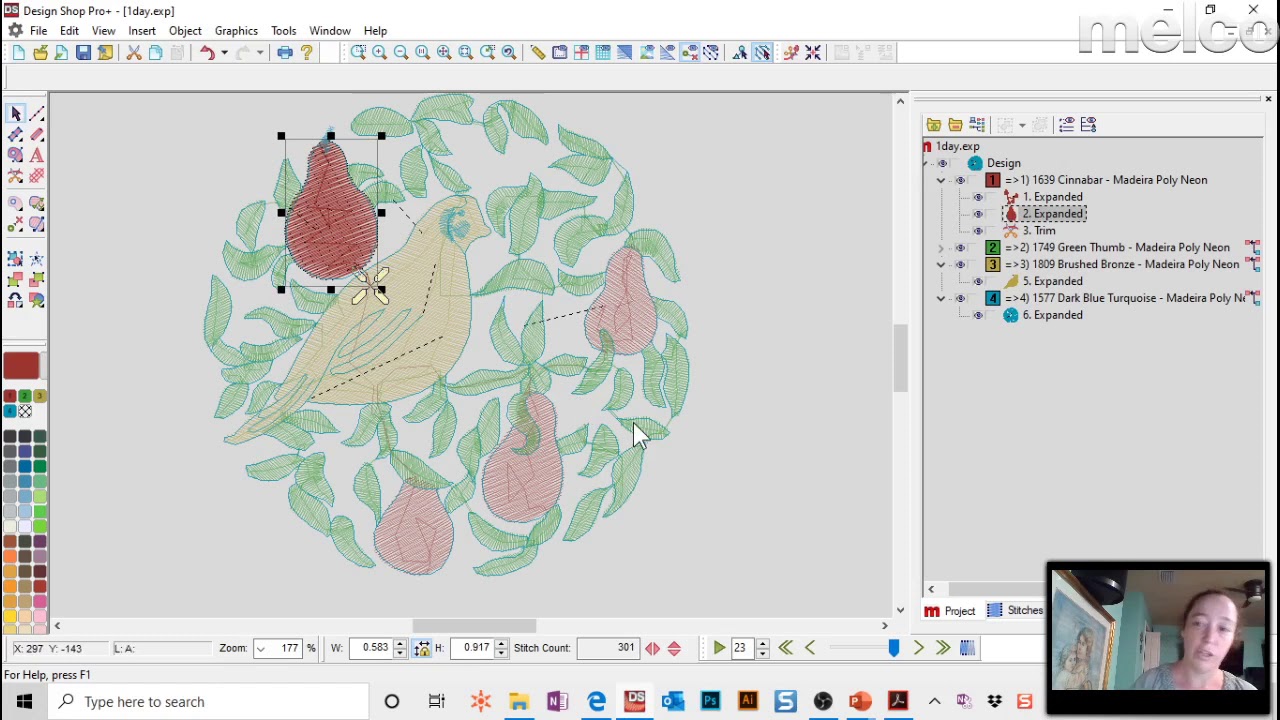The image size is (1280, 720).
Task: Click the expand-all folder icon in Project panel
Action: (x=934, y=125)
